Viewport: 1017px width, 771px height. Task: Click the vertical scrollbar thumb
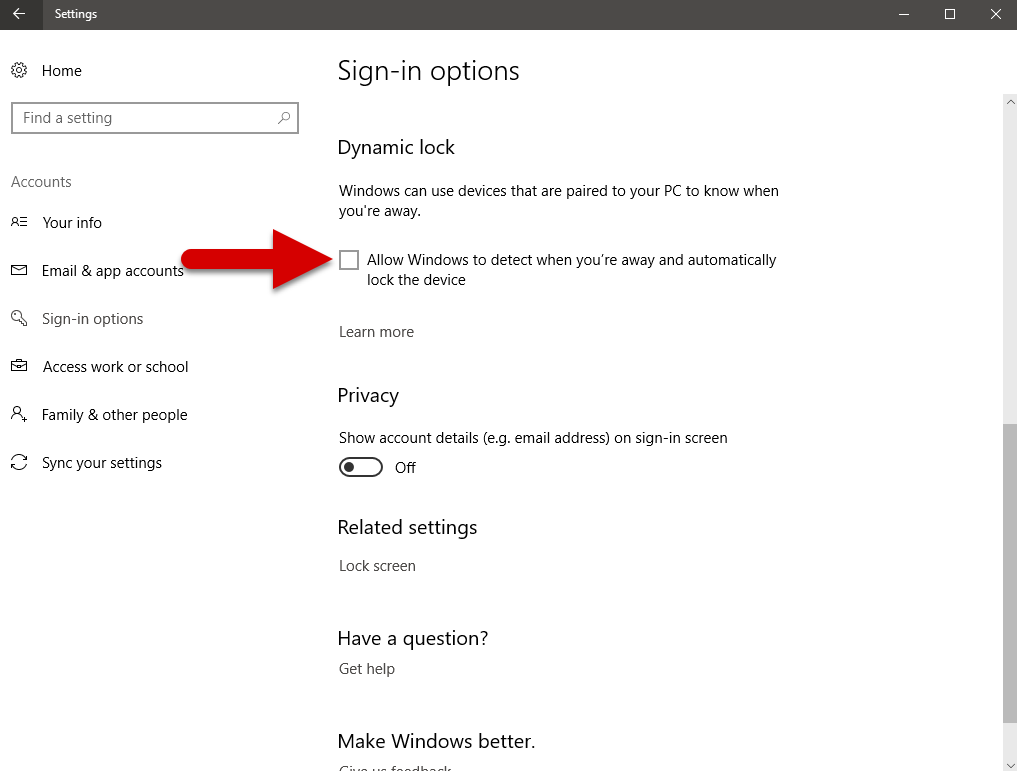click(1010, 574)
